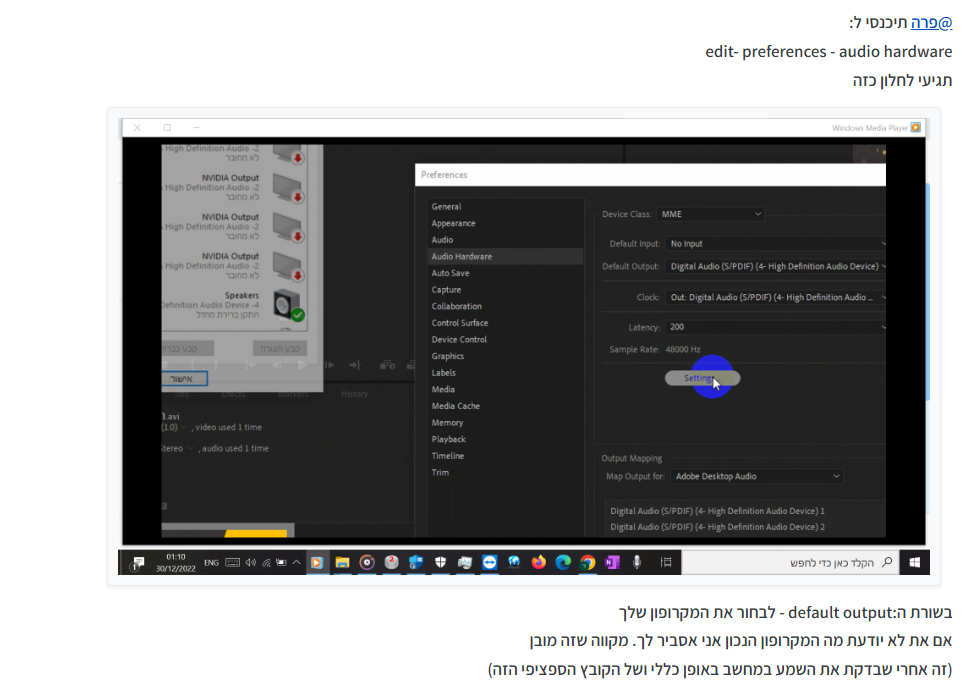
Task: Select Labels in Preferences list
Action: [443, 373]
